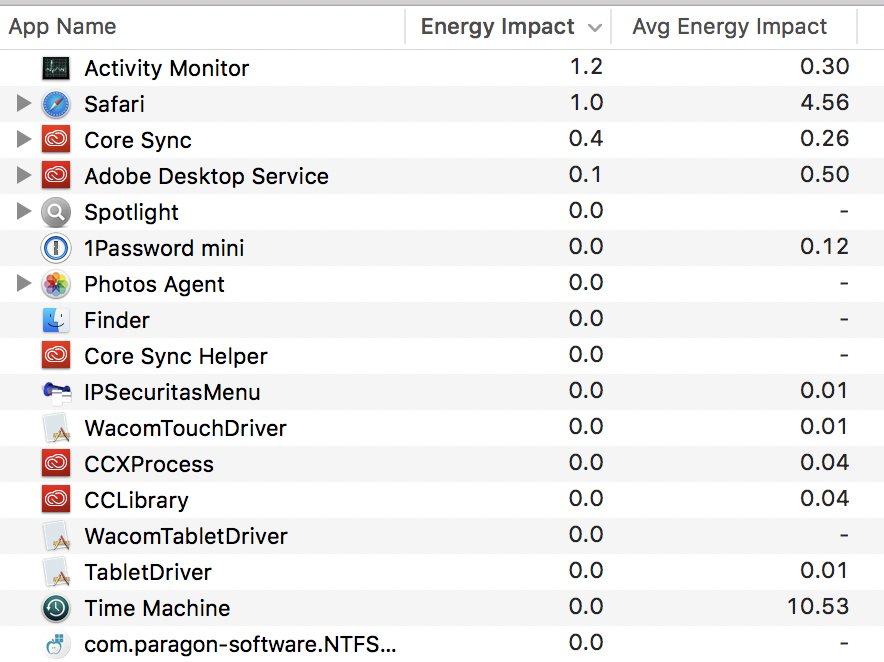Click Time Machine's 10.53 average energy value
Image resolution: width=884 pixels, height=662 pixels.
[818, 607]
